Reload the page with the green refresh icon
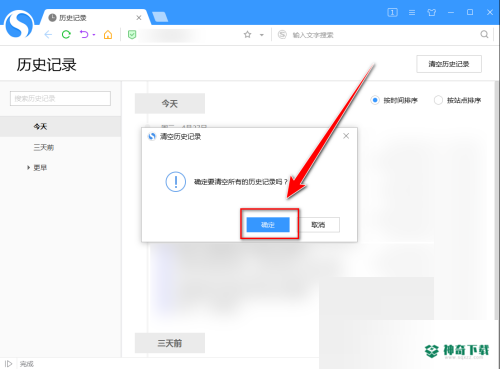The image size is (500, 369). [66, 34]
